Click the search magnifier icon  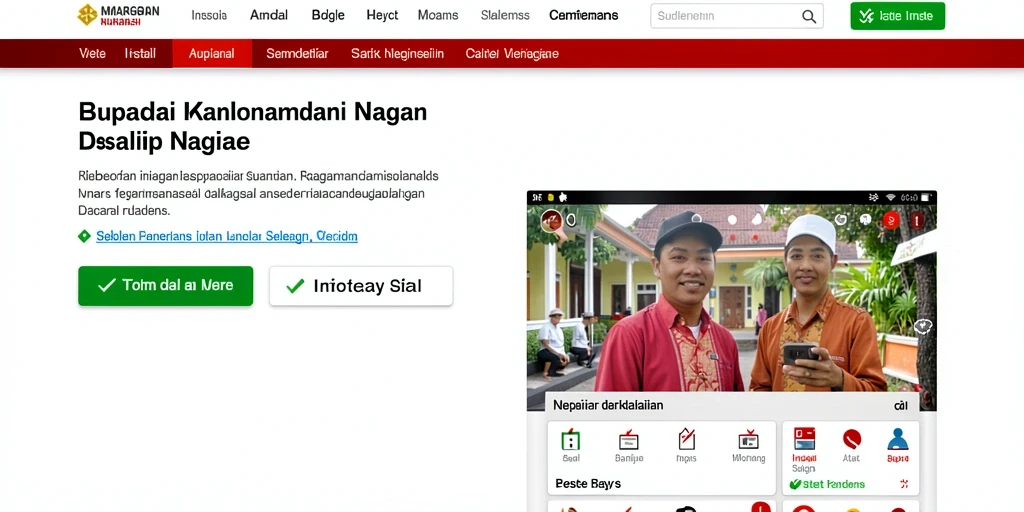(808, 16)
